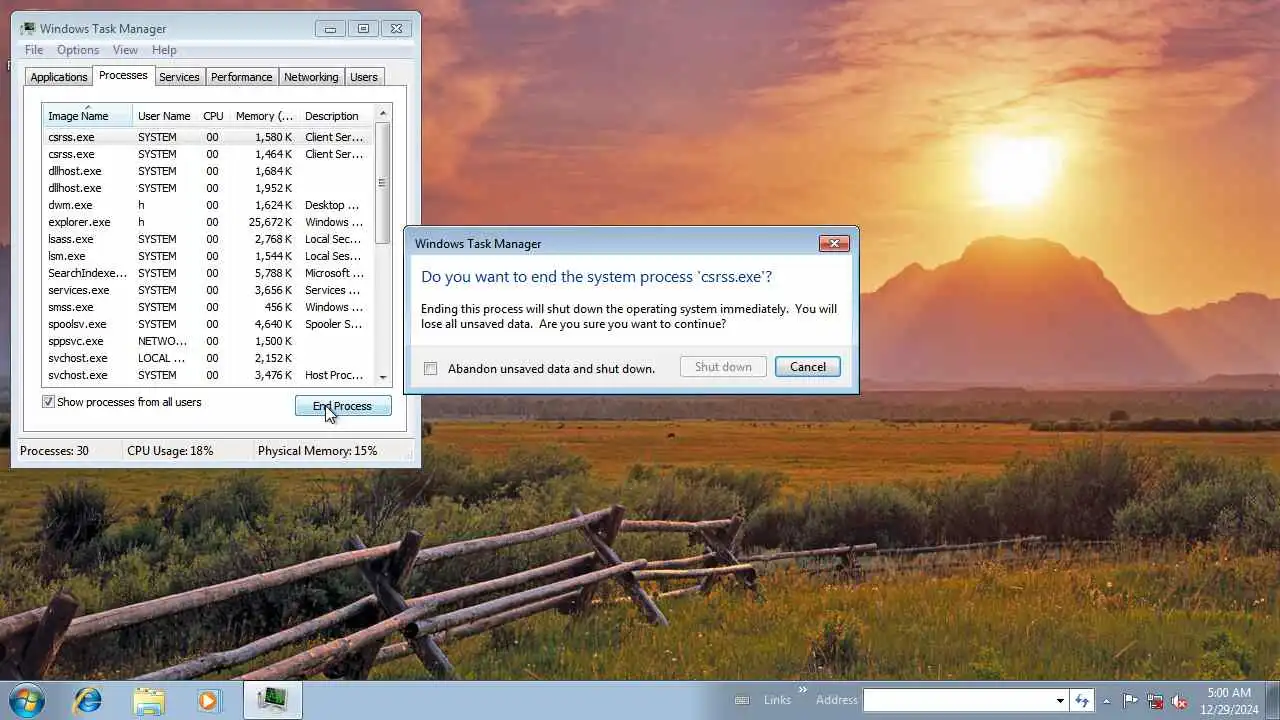Switch to the Users tab
This screenshot has height=720, width=1280.
pos(364,77)
